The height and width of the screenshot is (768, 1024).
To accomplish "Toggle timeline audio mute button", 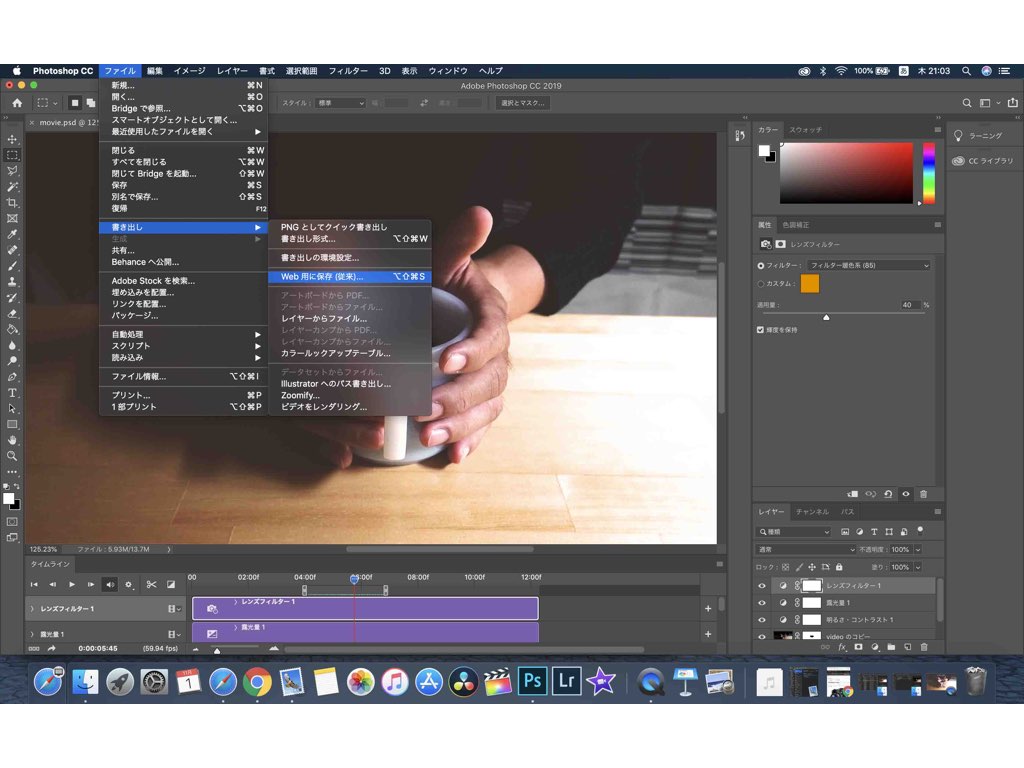I will point(110,584).
